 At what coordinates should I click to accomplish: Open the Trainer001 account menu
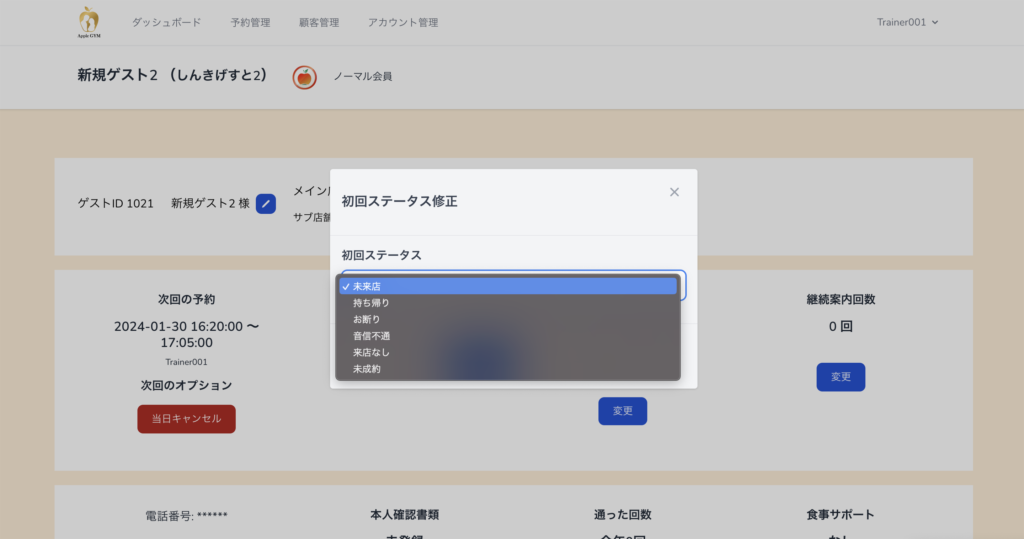click(907, 22)
